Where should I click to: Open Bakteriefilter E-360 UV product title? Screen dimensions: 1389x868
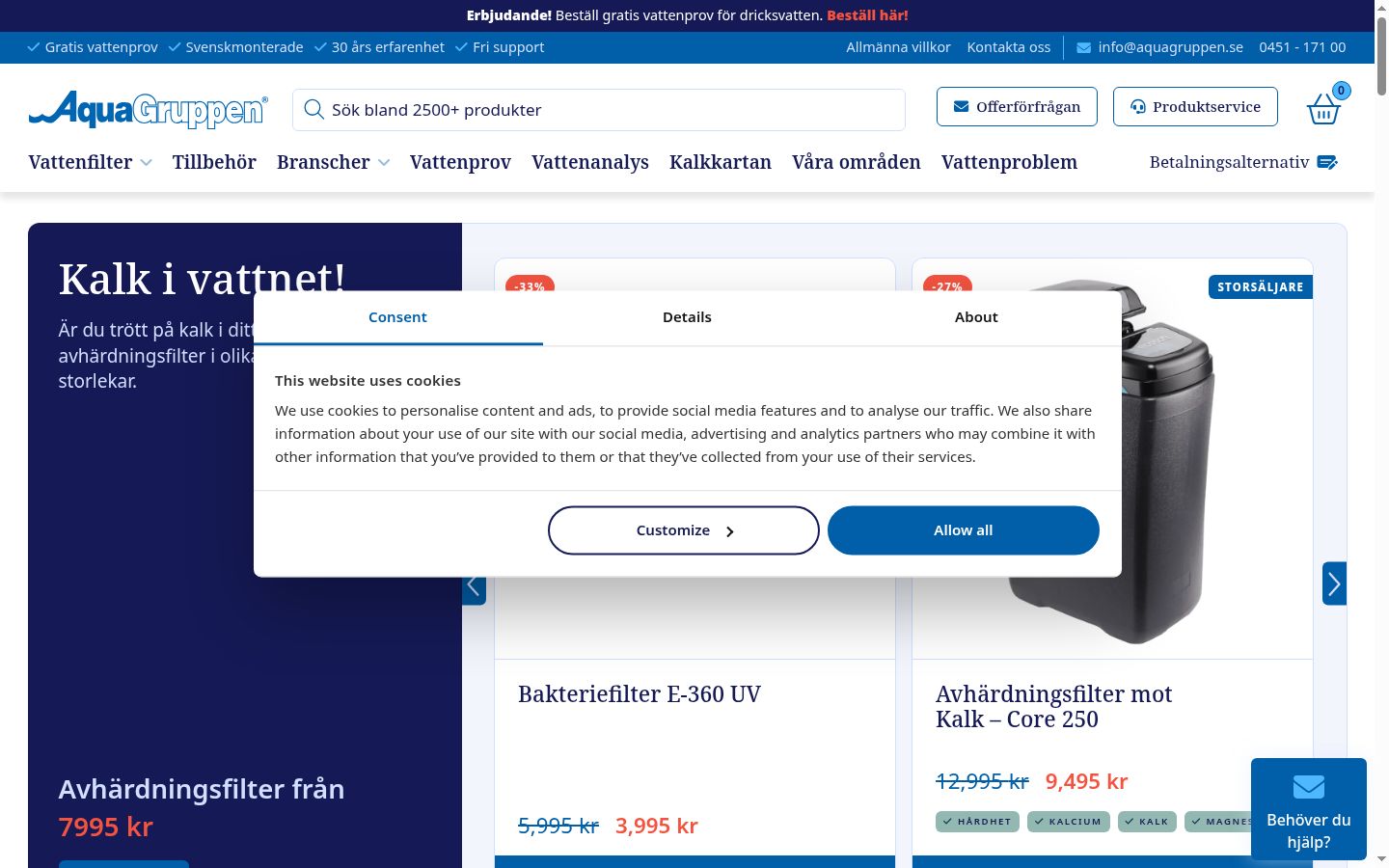(x=640, y=694)
